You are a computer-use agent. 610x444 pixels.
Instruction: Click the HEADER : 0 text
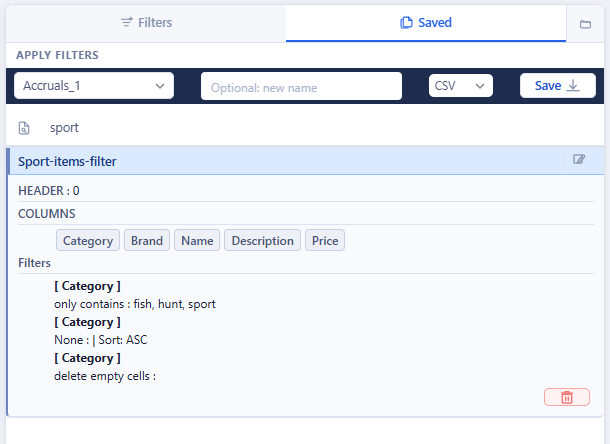[49, 191]
